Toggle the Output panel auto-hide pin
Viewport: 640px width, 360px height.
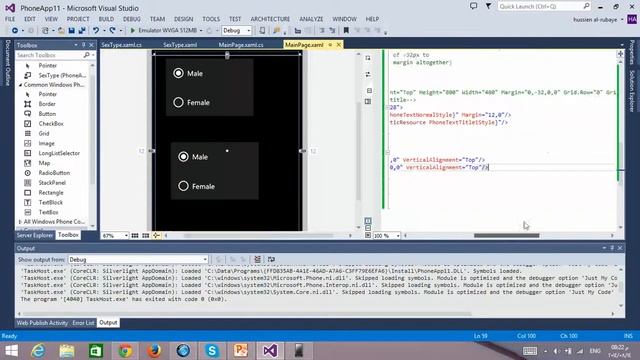[612, 248]
